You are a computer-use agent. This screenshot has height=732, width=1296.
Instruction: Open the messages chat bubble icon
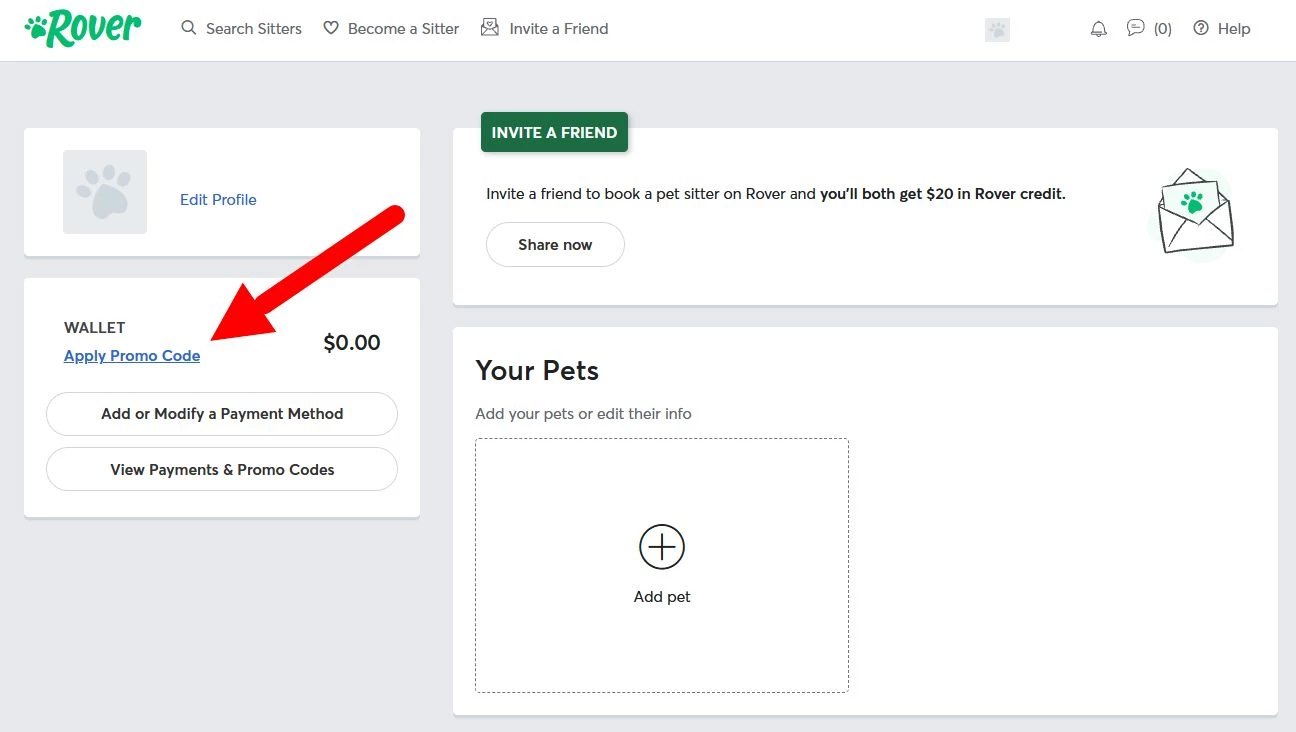coord(1135,28)
